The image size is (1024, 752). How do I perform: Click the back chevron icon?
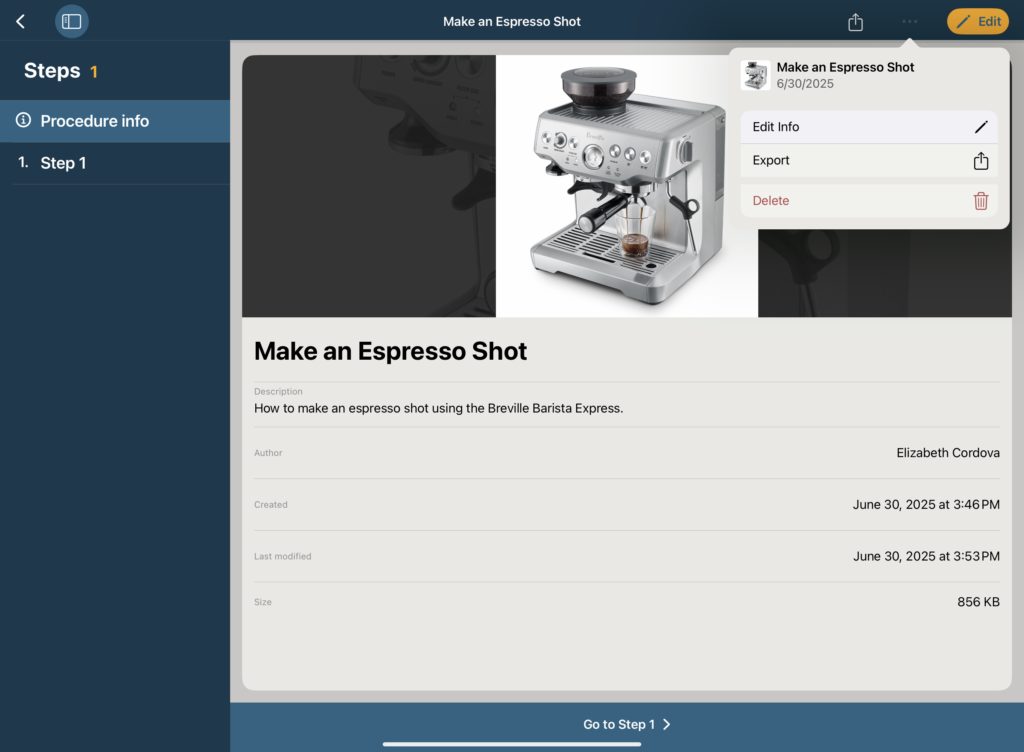click(20, 21)
